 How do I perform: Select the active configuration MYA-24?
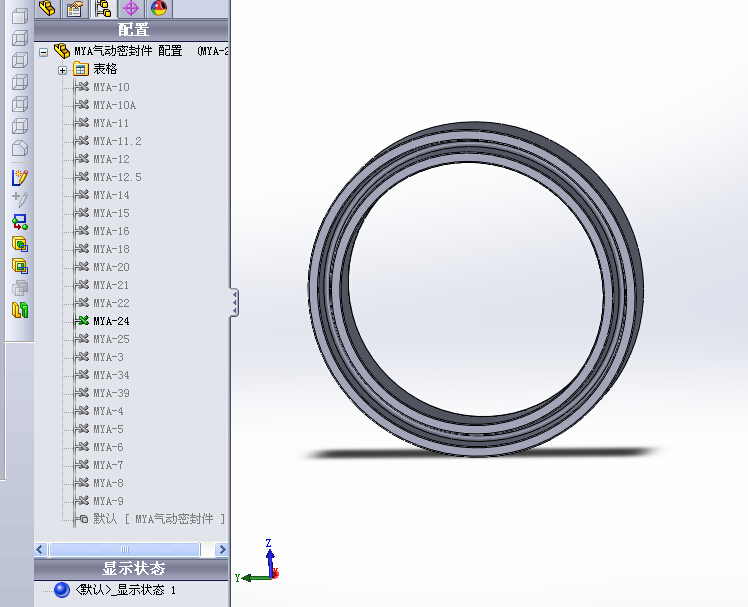coord(111,321)
